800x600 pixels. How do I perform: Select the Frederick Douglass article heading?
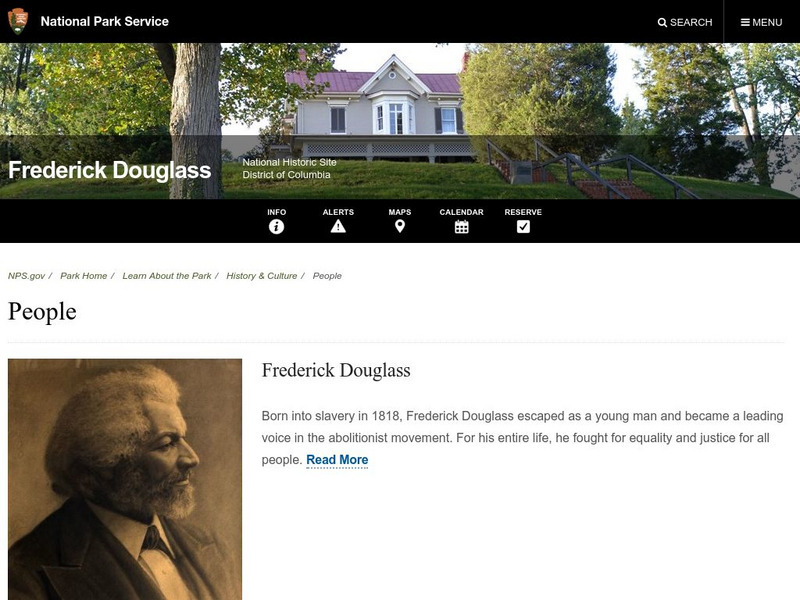point(336,370)
